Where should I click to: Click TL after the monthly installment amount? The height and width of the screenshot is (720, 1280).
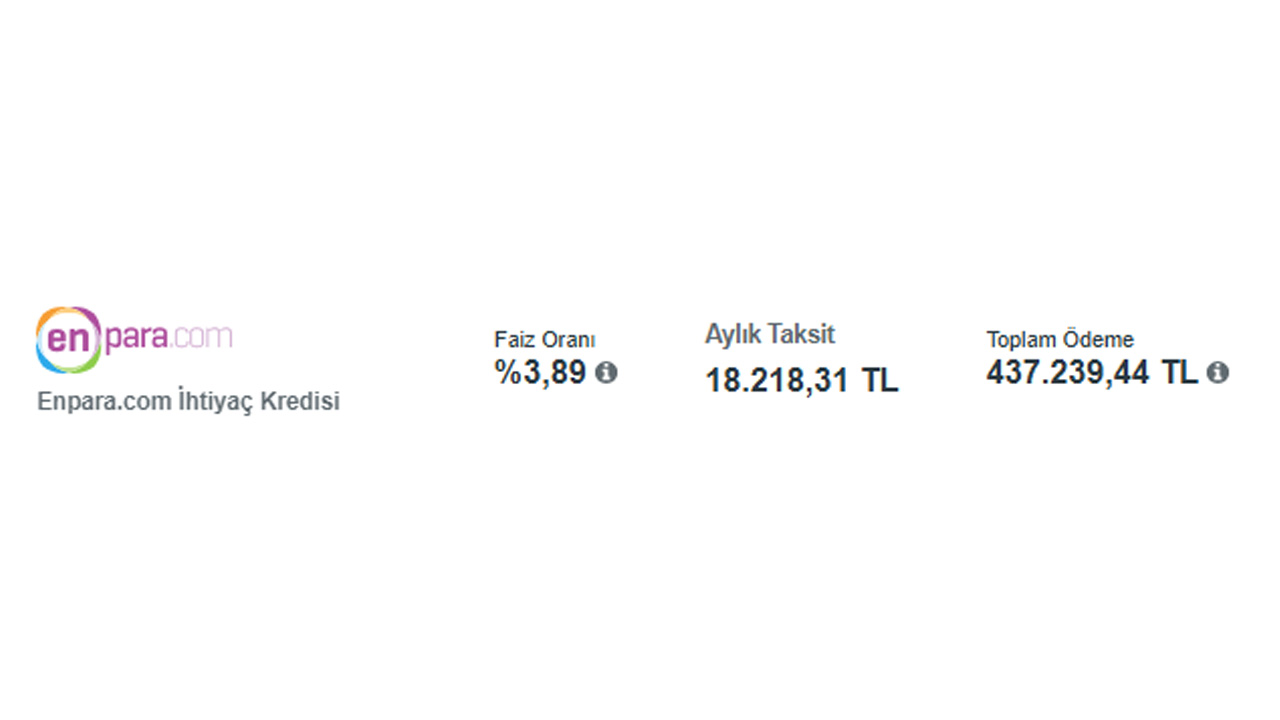880,380
